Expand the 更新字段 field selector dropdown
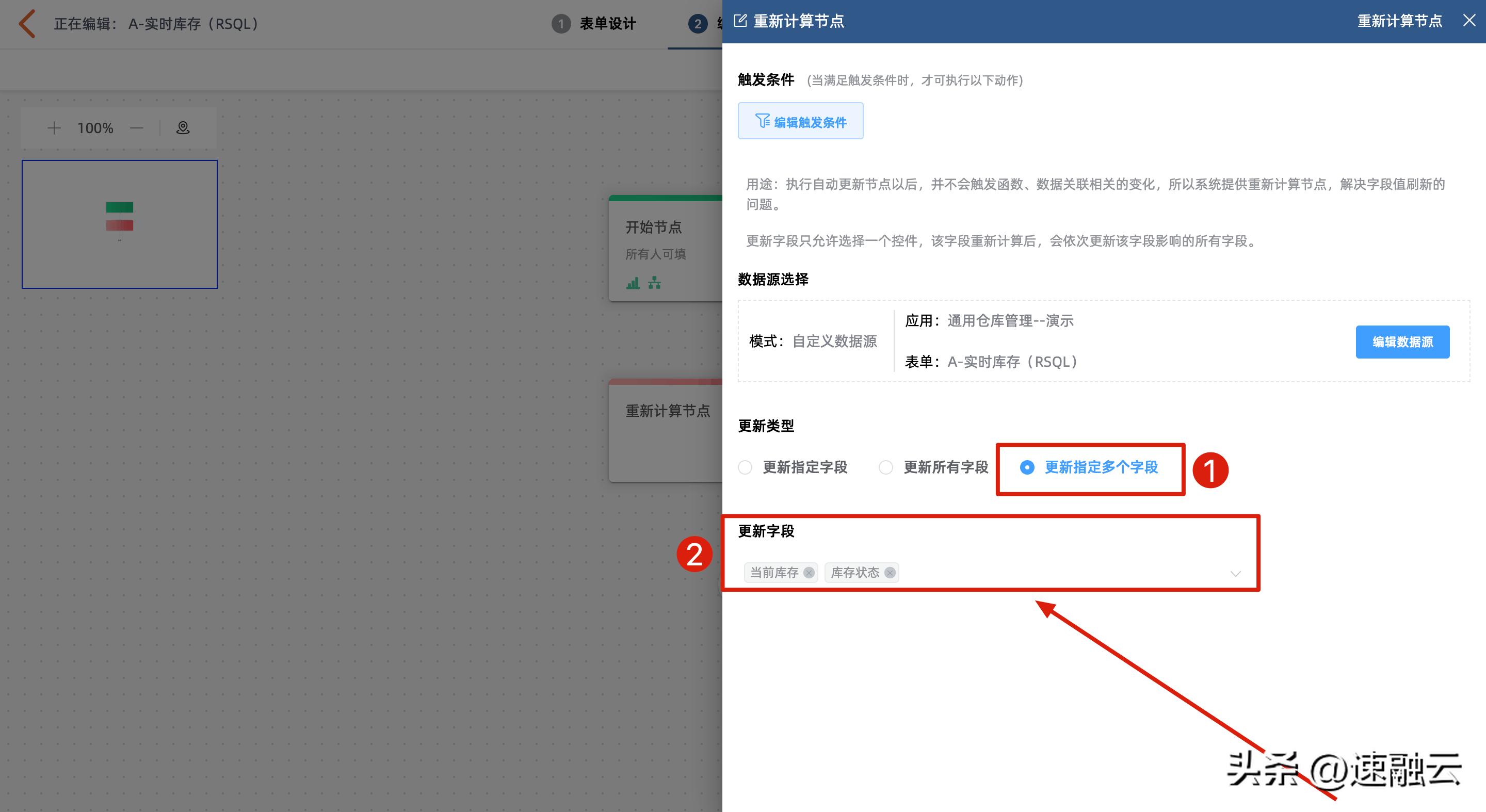Screen dimensions: 1486x812 (1236, 573)
